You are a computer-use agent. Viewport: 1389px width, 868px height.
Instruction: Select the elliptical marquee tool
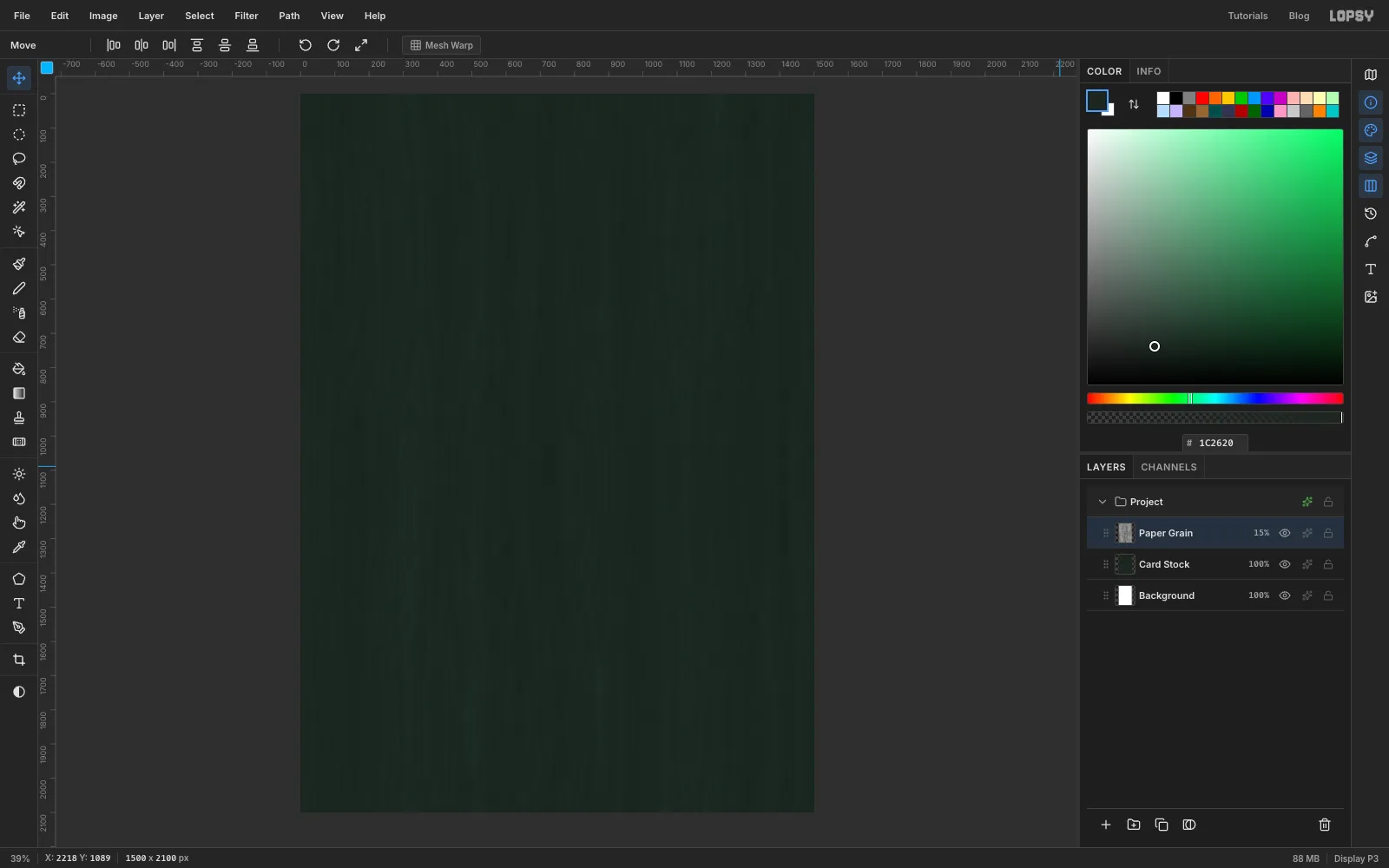point(19,135)
